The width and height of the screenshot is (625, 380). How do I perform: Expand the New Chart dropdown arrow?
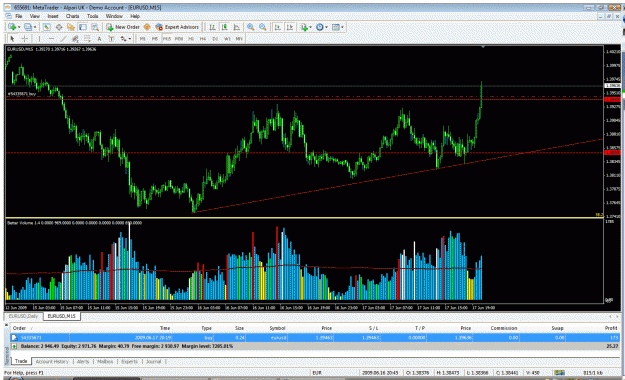pos(19,27)
